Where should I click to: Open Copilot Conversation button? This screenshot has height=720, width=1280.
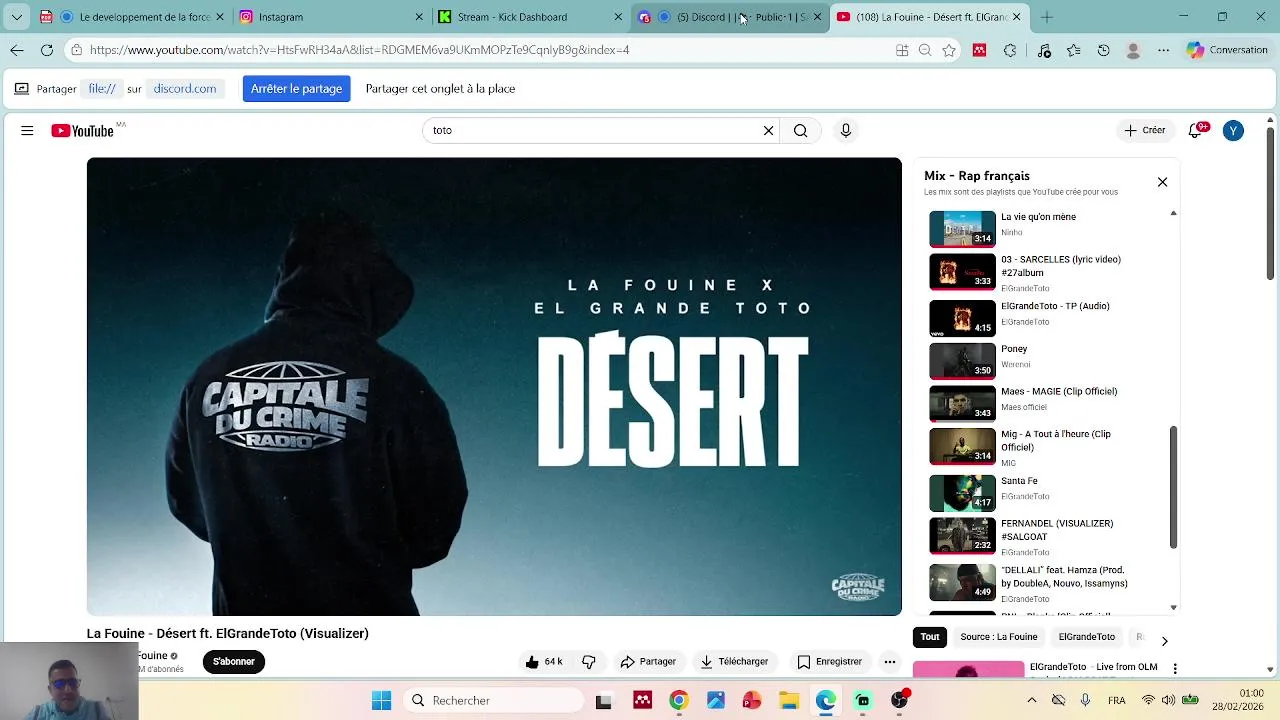1227,50
